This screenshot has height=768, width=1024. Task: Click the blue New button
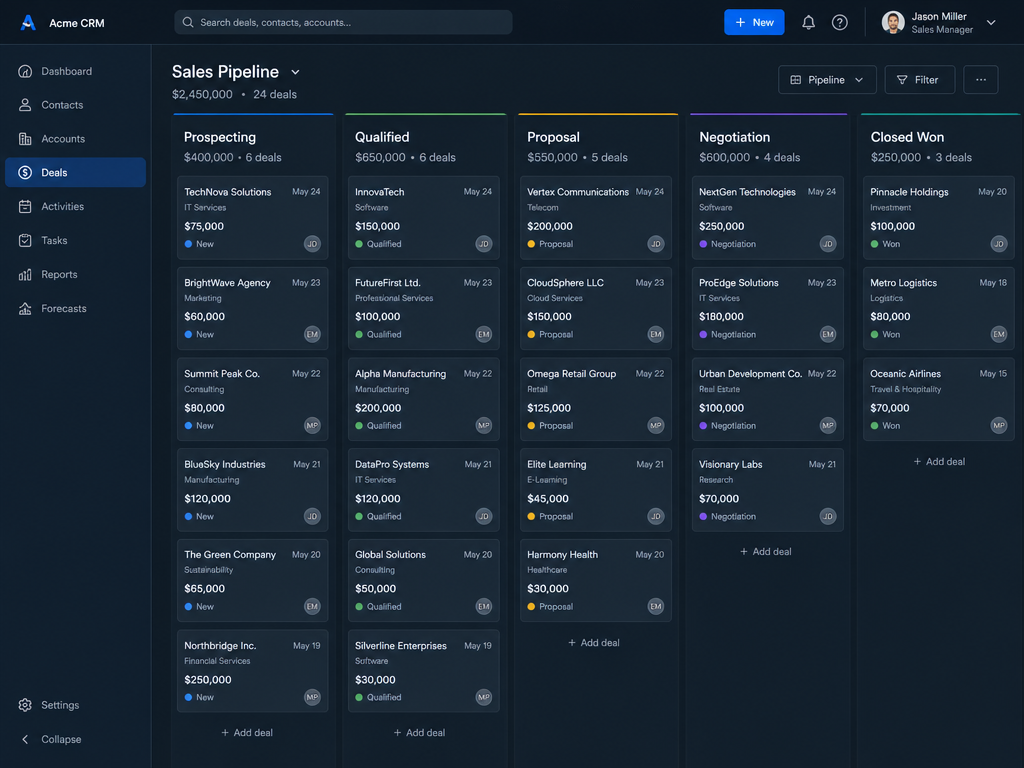point(754,22)
